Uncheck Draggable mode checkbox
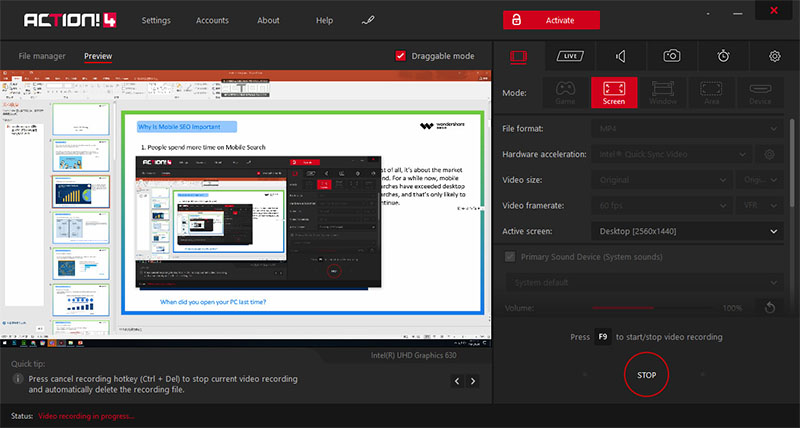The height and width of the screenshot is (428, 800). coord(401,56)
